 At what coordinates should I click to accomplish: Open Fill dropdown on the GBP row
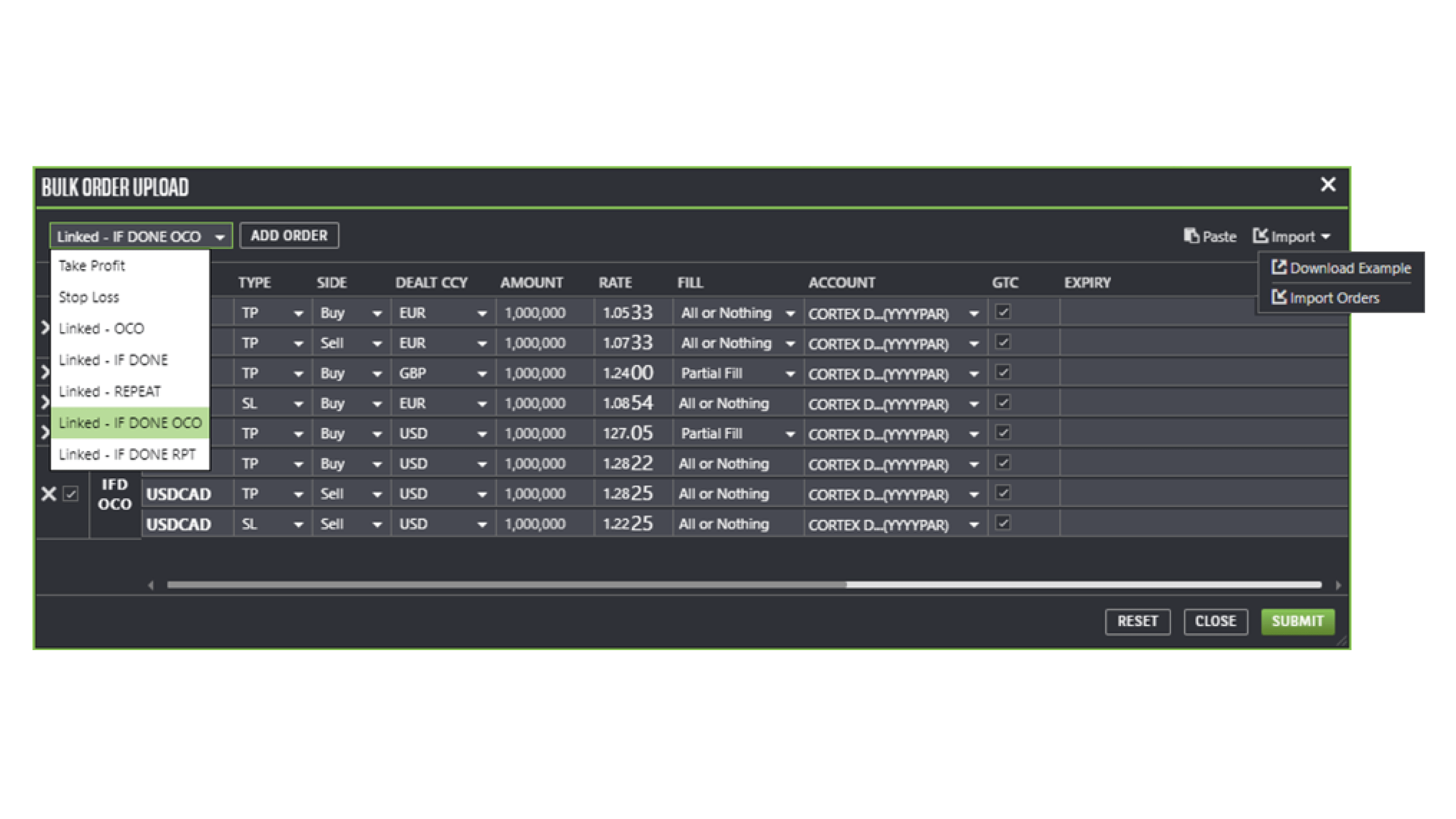pyautogui.click(x=790, y=373)
